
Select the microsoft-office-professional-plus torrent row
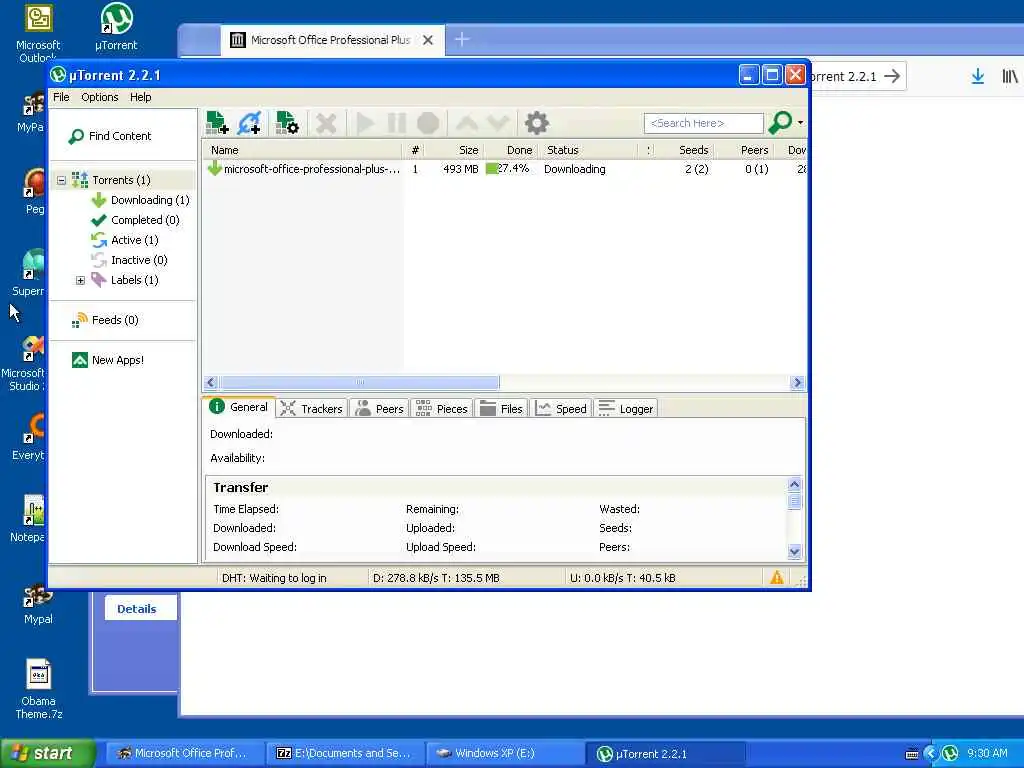[x=504, y=169]
